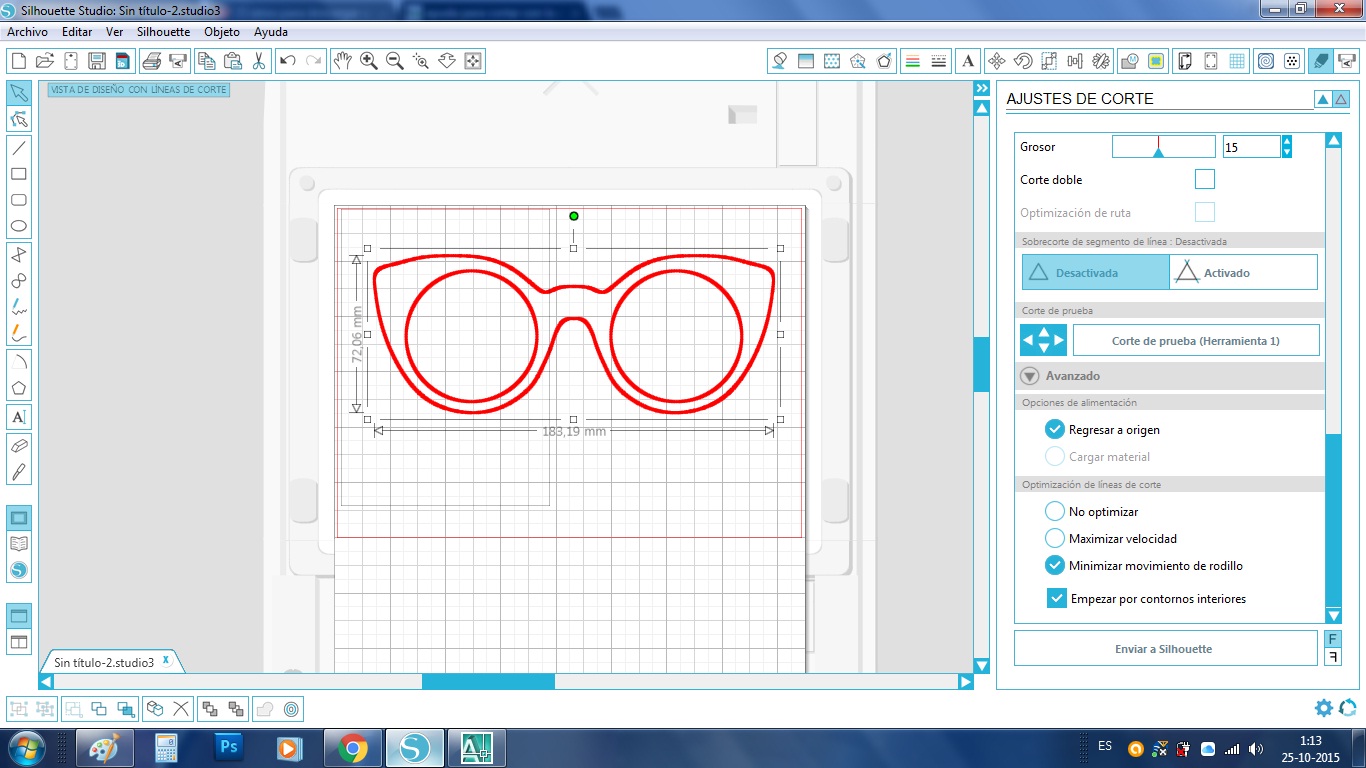
Task: Collapse the Avanzado section
Action: point(1030,376)
